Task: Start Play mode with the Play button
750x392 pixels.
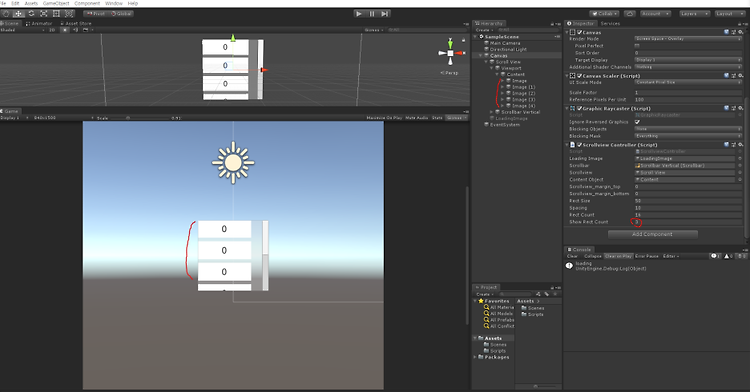Action: pyautogui.click(x=359, y=14)
